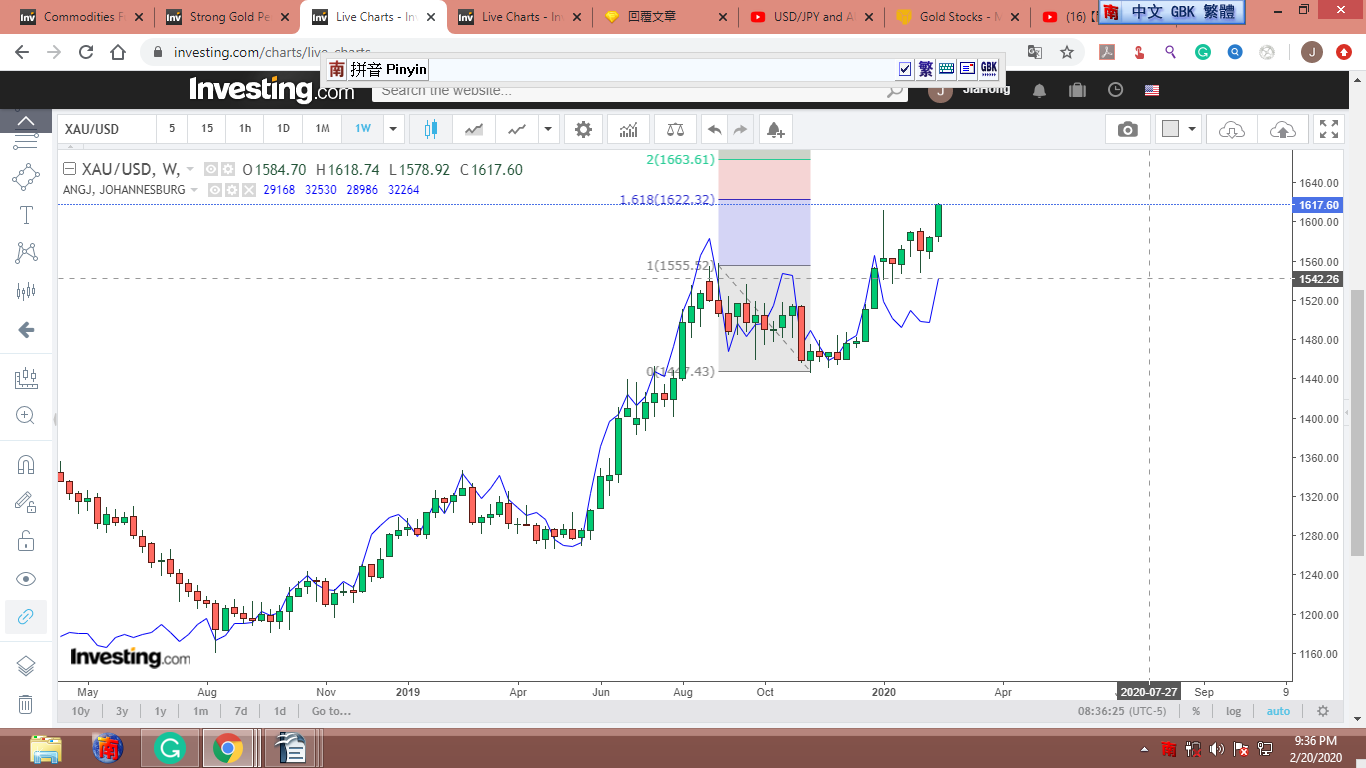Open the compare symbols scales icon
This screenshot has height=768, width=1366.
[x=676, y=129]
